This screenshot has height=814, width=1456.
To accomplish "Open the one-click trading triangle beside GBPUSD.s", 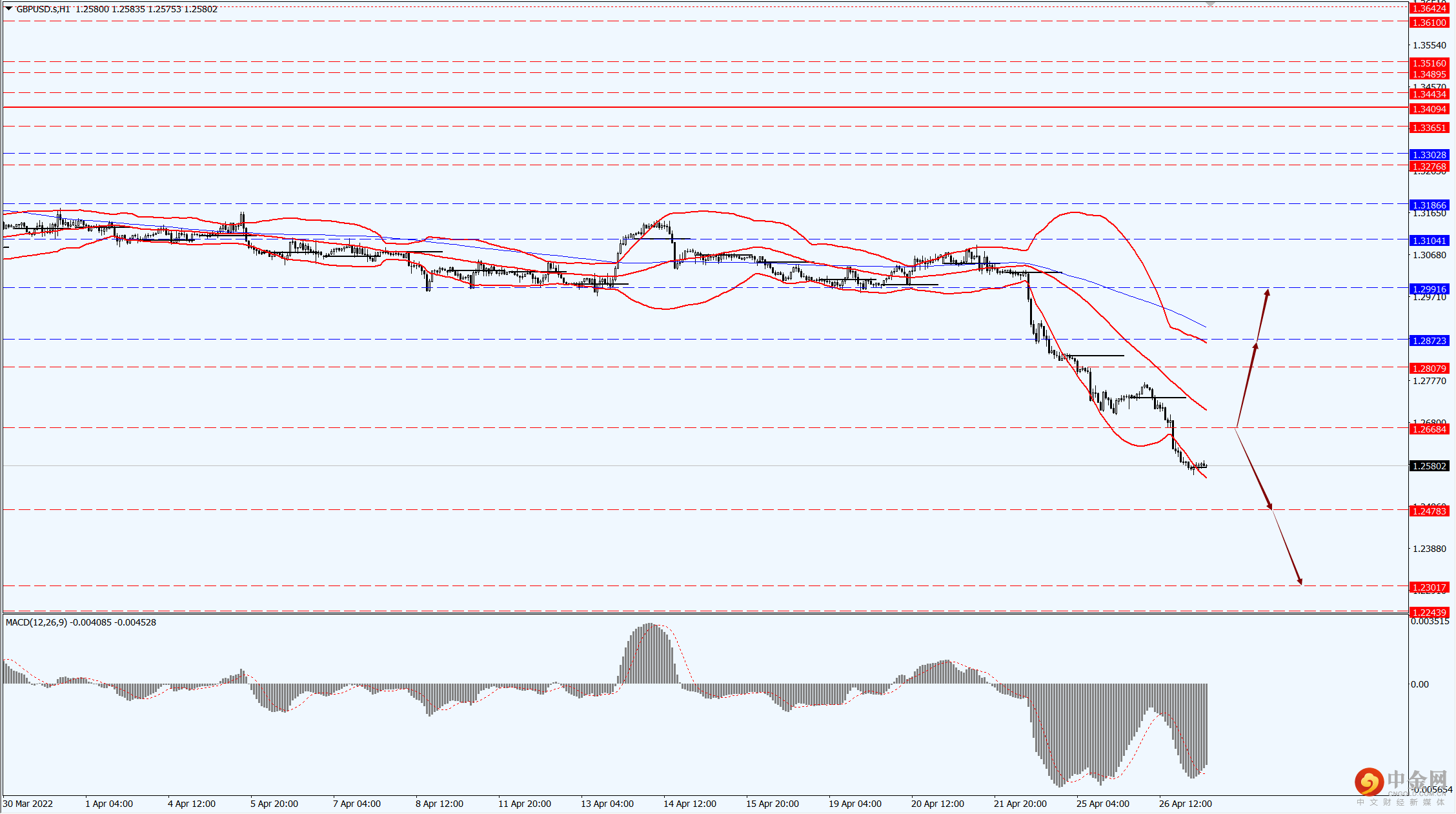I will 8,9.
